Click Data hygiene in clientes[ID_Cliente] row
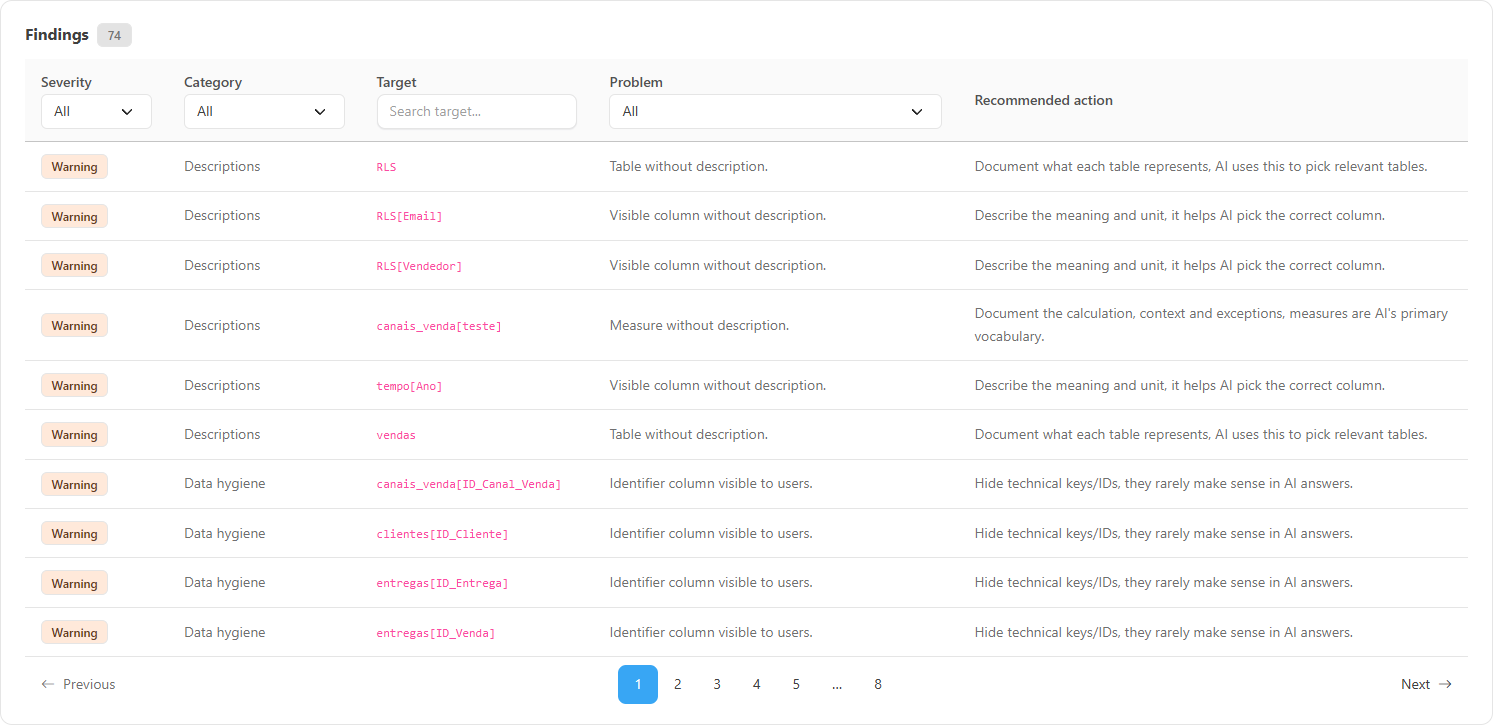The image size is (1493, 725). 225,533
